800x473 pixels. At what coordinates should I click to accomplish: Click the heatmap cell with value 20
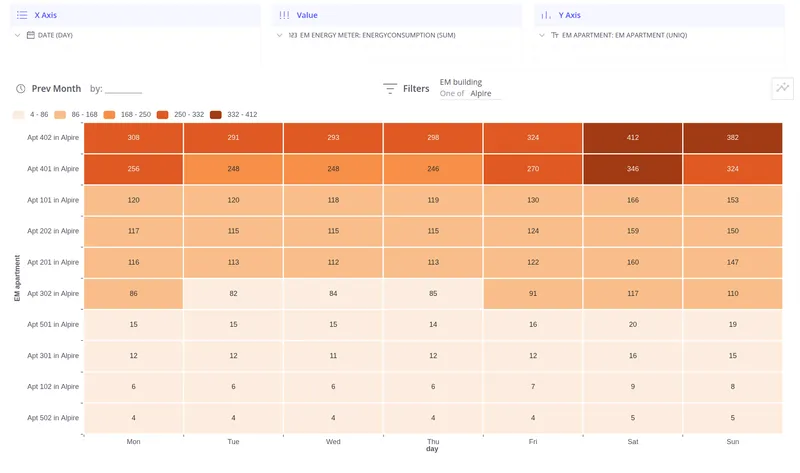(633, 325)
